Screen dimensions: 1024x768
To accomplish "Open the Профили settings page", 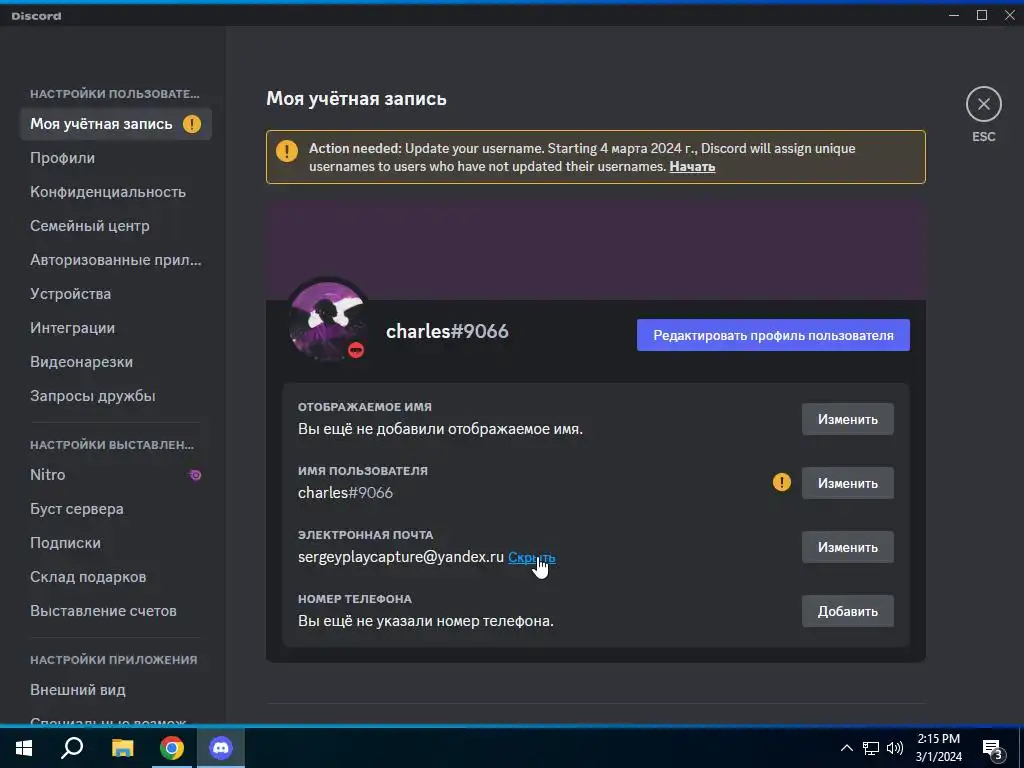I will tap(116, 158).
